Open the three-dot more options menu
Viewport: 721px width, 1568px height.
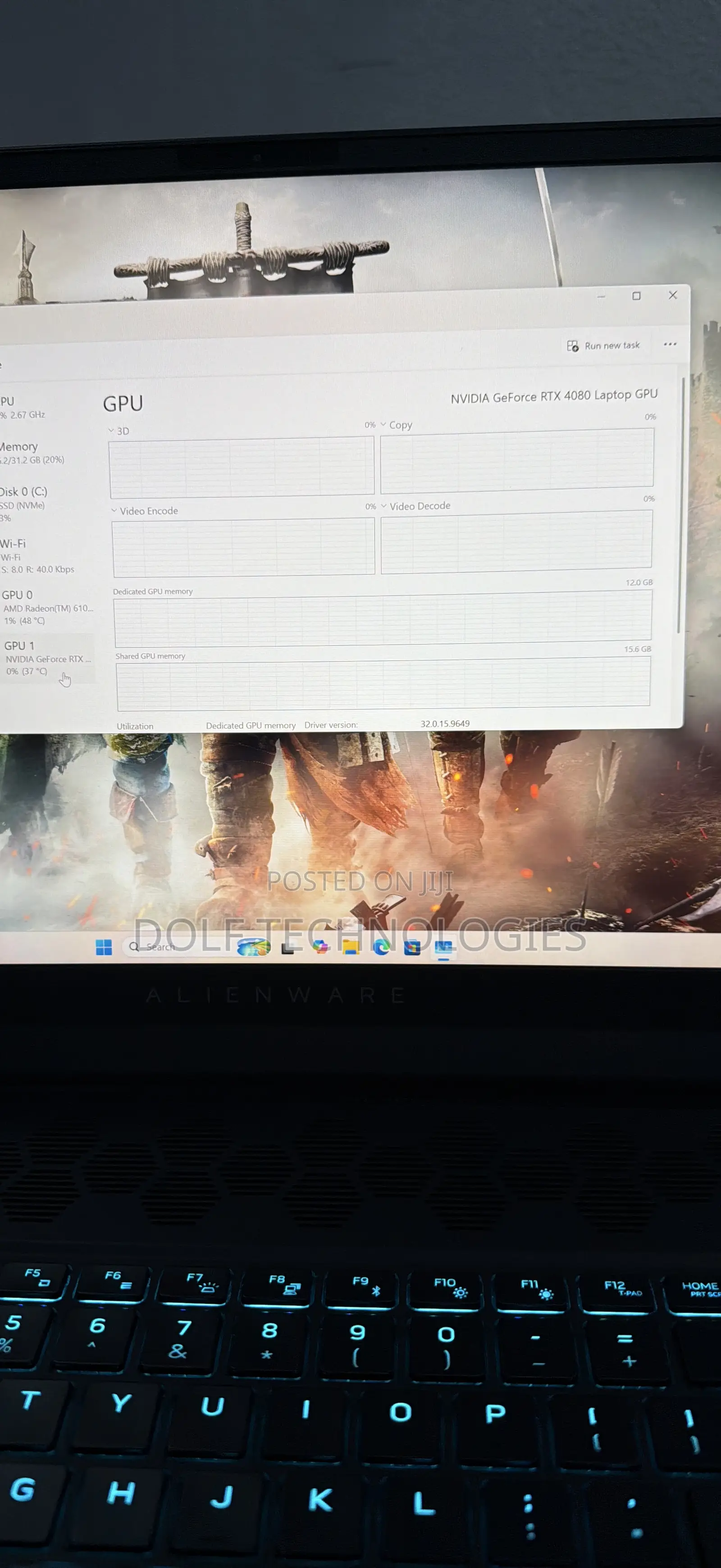[x=670, y=344]
